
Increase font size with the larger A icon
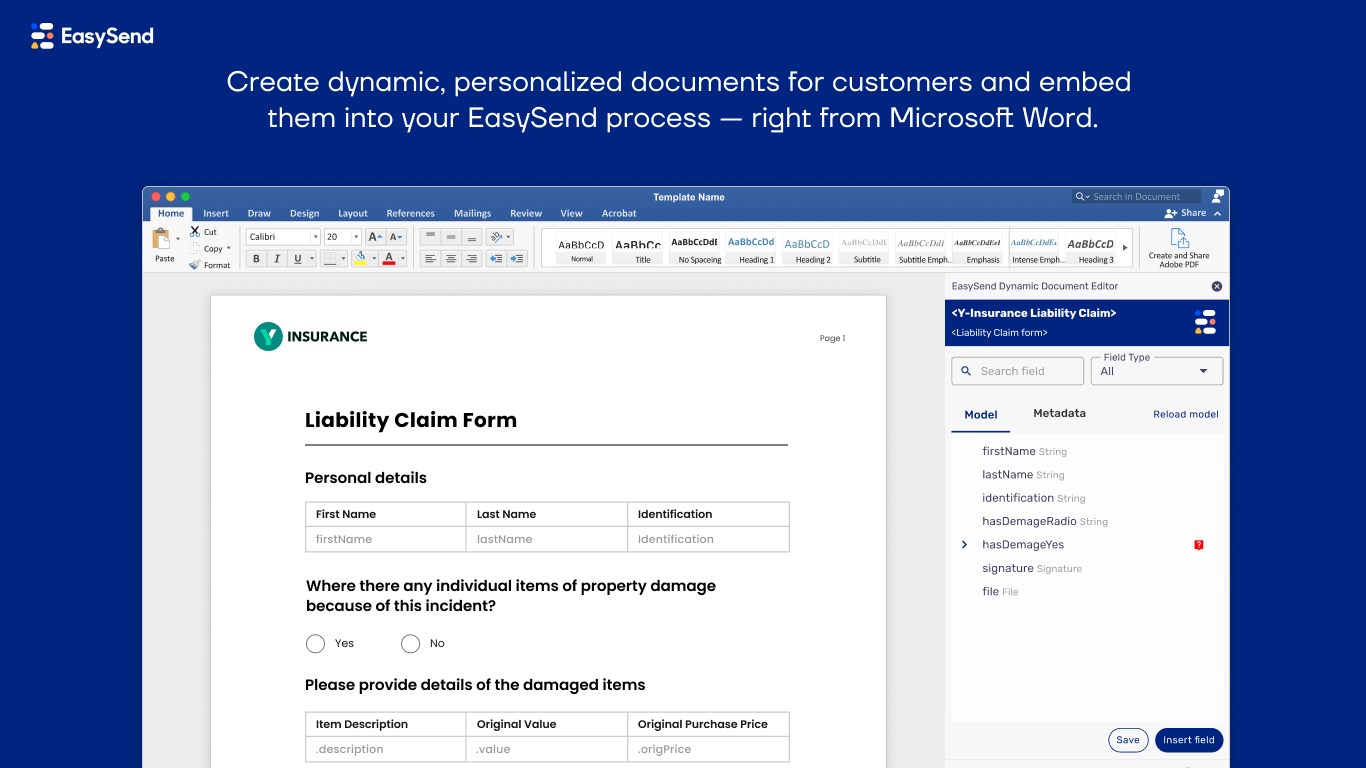tap(375, 237)
